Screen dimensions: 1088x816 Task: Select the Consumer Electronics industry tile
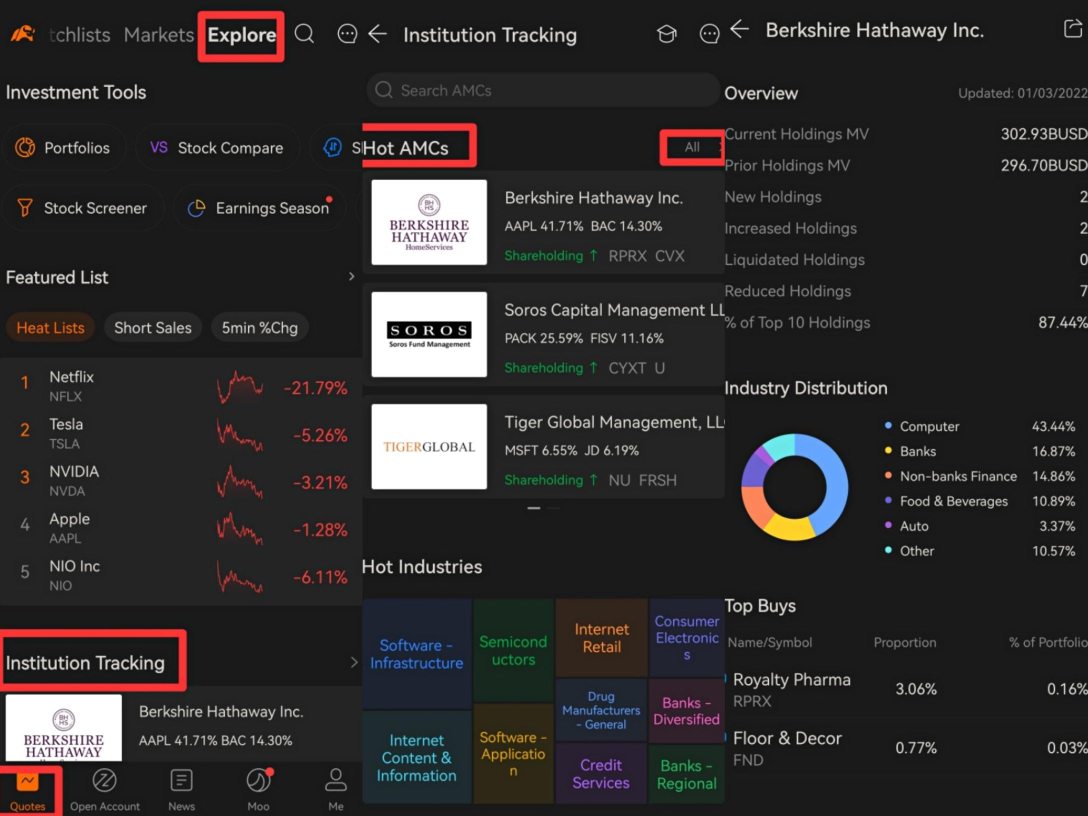tap(687, 638)
